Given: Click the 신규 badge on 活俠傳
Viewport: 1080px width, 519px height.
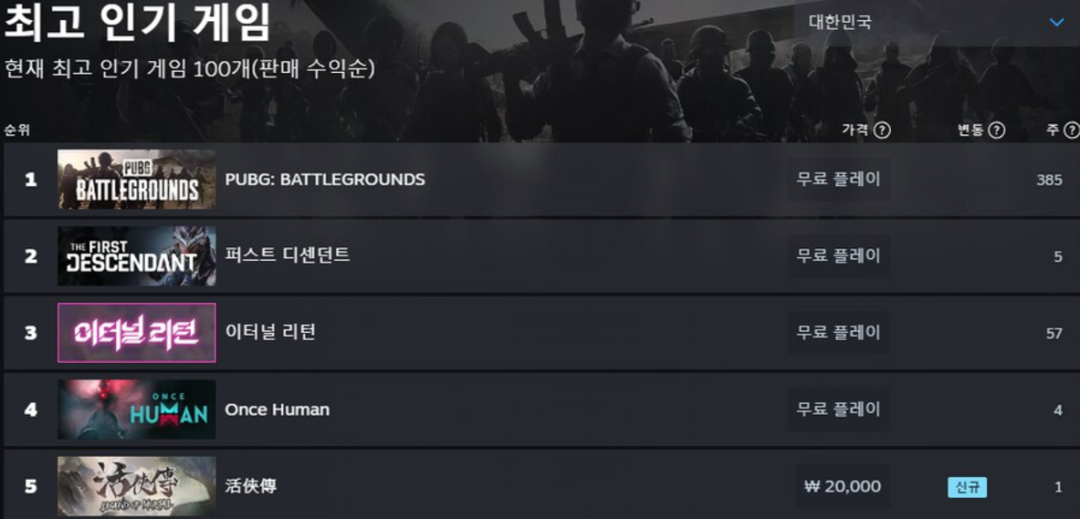Looking at the screenshot, I should (x=967, y=488).
